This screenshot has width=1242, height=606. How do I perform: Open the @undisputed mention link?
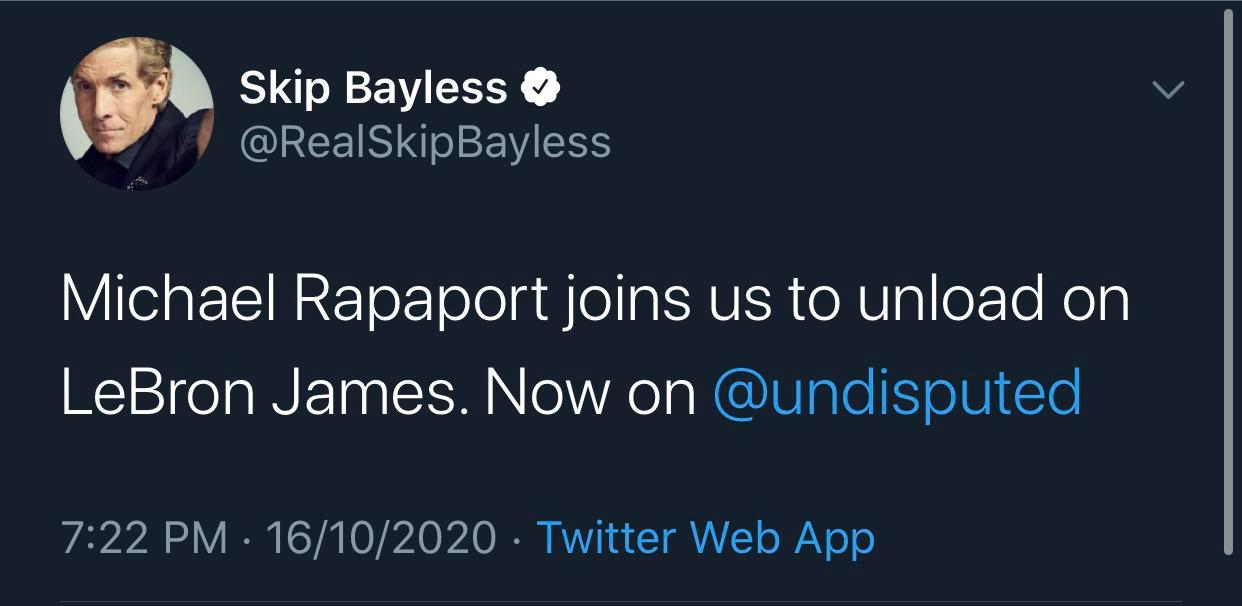click(x=897, y=393)
